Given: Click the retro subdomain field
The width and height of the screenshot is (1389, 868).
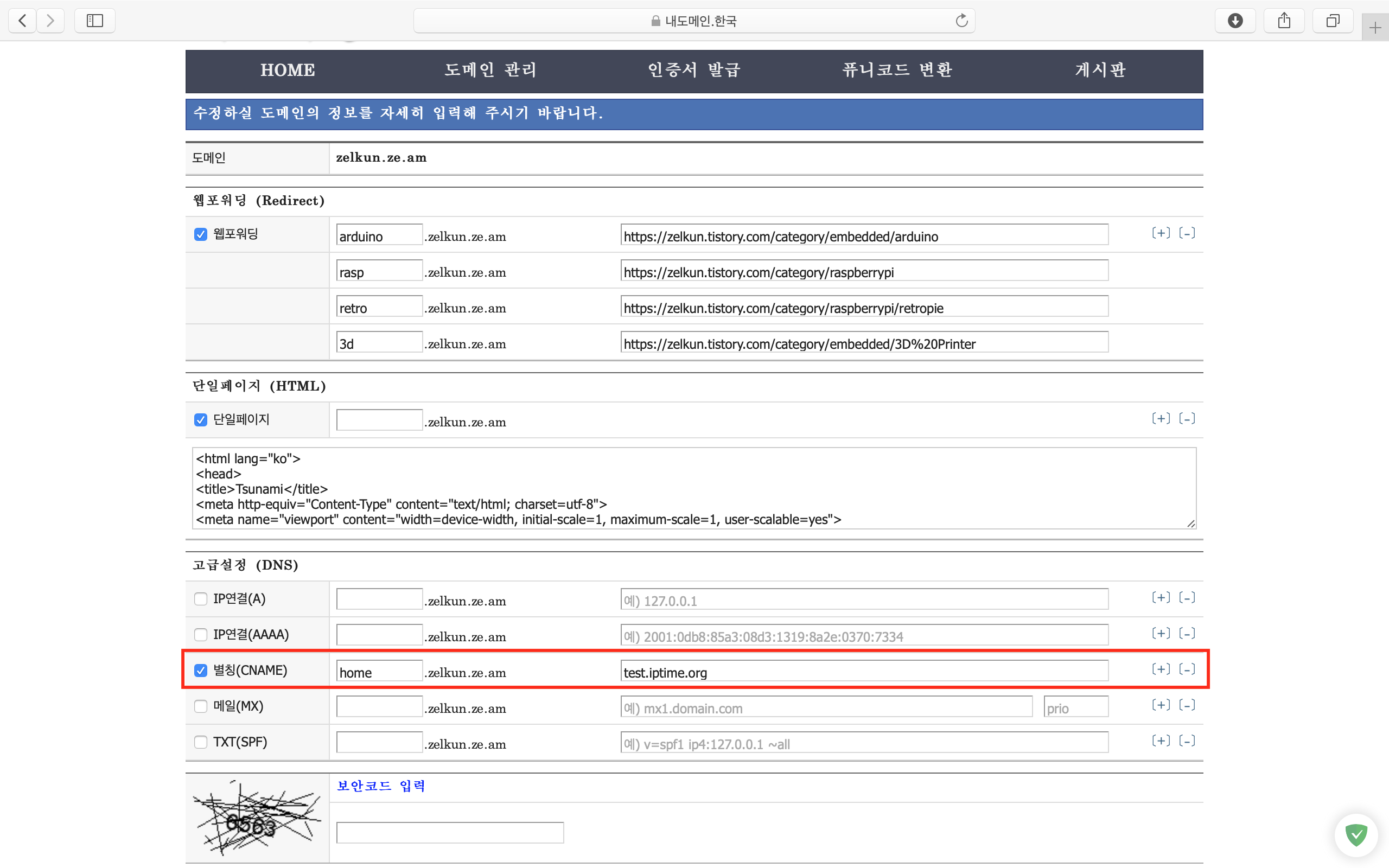Looking at the screenshot, I should click(x=379, y=307).
